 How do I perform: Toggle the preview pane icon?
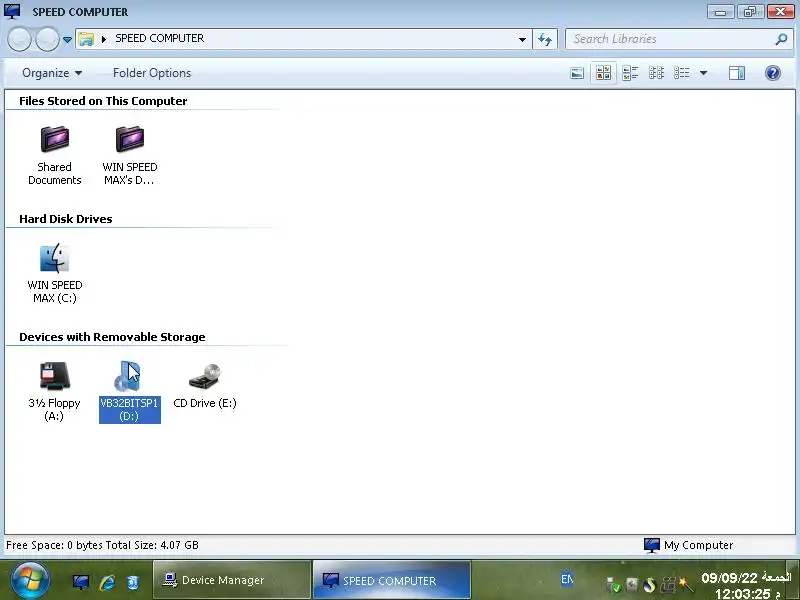click(x=737, y=73)
